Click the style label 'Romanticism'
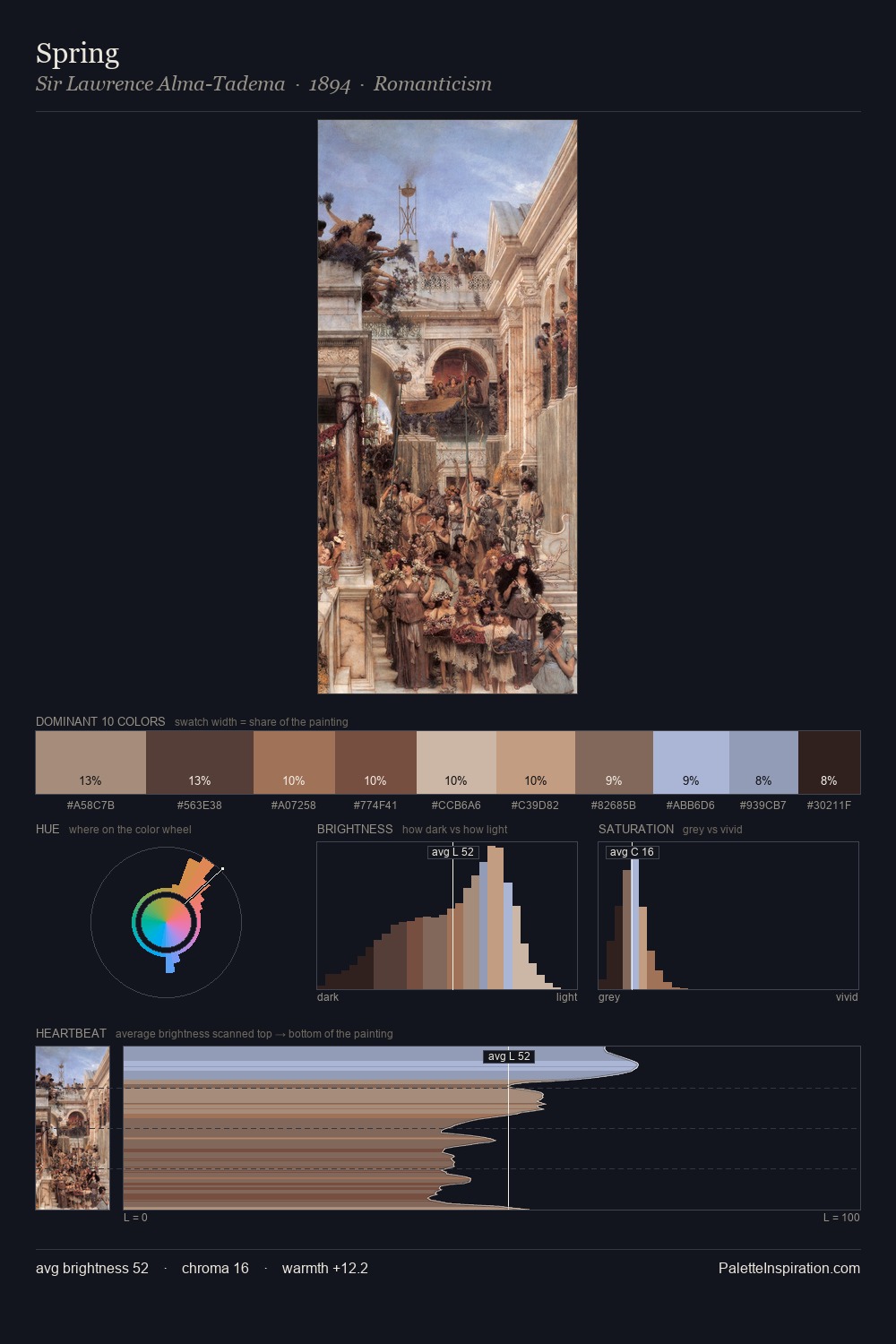This screenshot has height=1344, width=896. pos(433,84)
